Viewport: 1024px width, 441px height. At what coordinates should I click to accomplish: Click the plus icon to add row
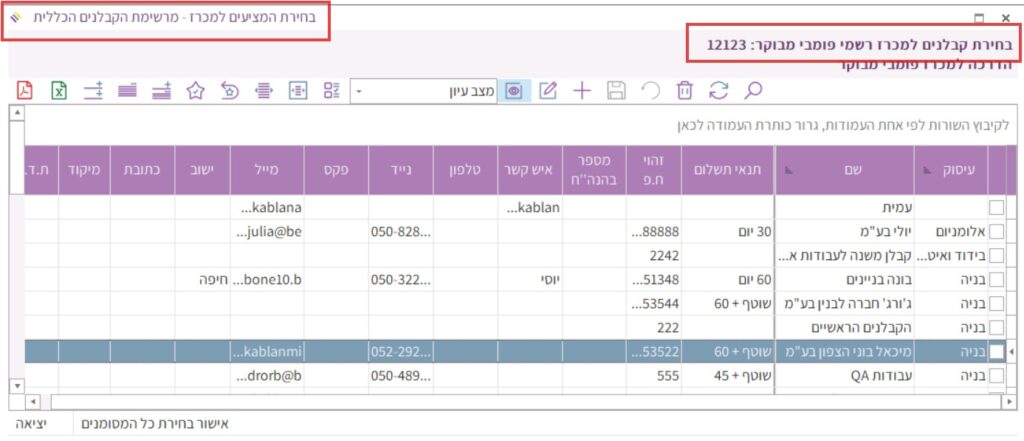[581, 90]
